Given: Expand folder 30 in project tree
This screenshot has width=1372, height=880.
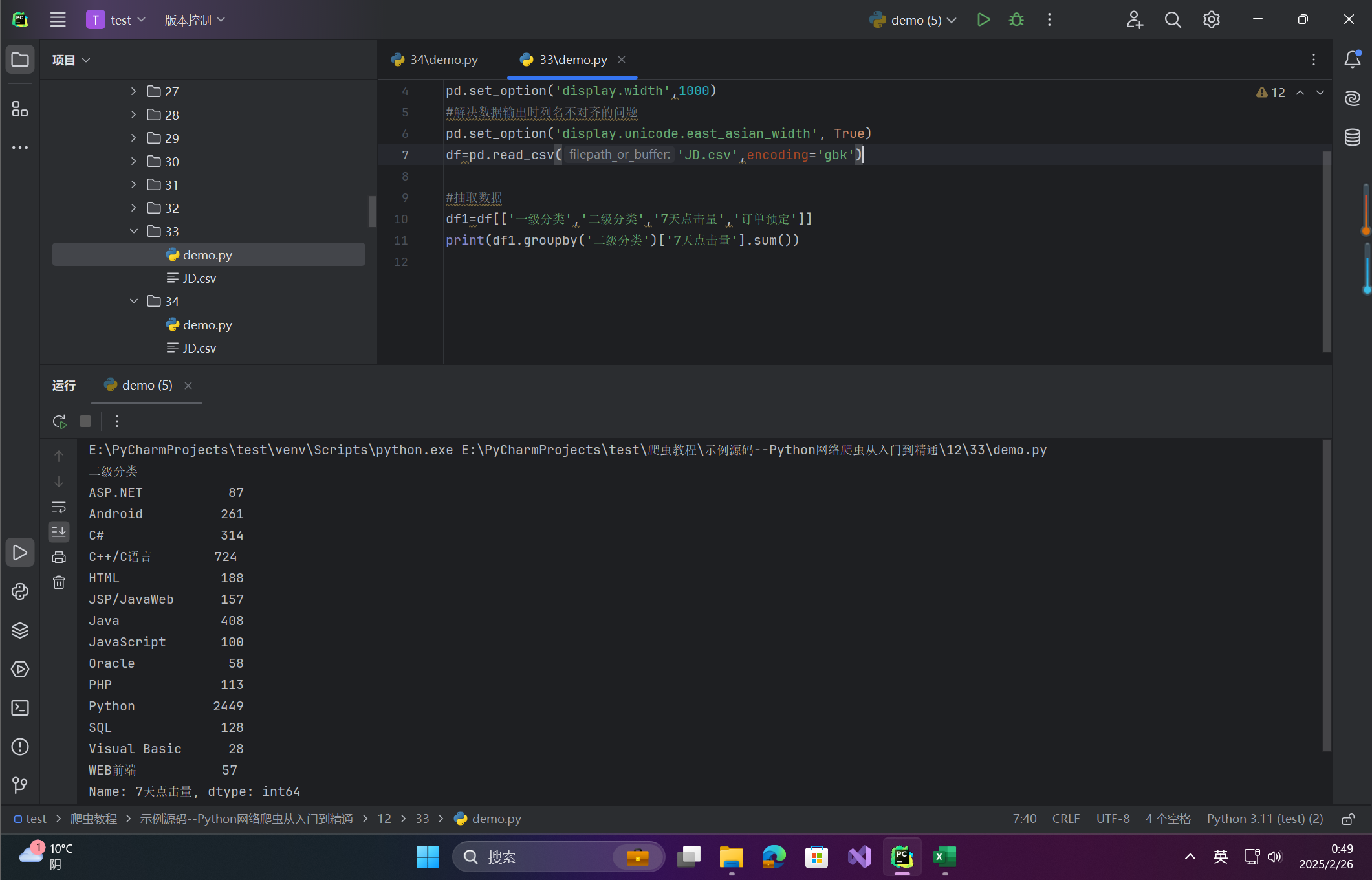Looking at the screenshot, I should point(133,161).
